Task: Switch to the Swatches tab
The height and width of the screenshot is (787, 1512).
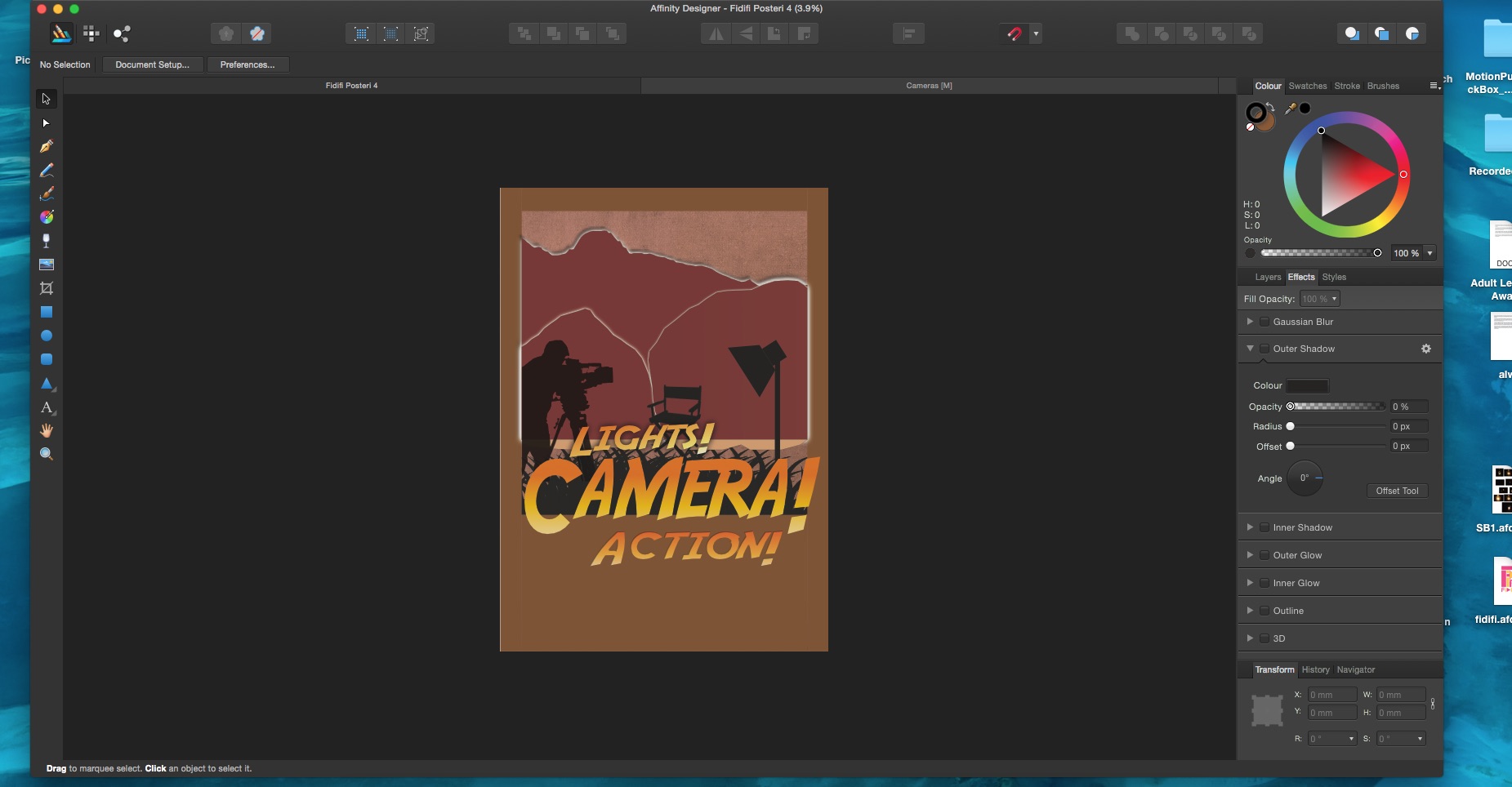Action: (x=1307, y=86)
